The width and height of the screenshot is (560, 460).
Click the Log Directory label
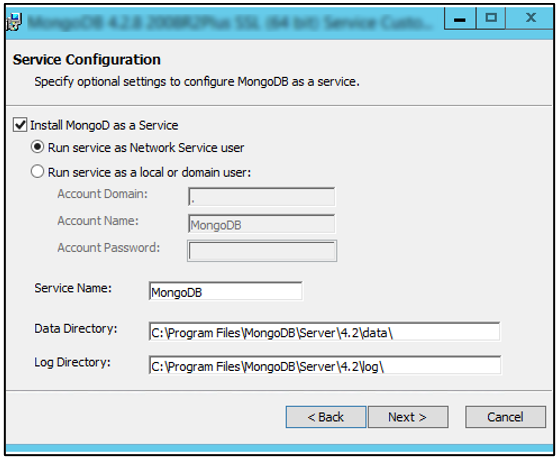[72, 362]
